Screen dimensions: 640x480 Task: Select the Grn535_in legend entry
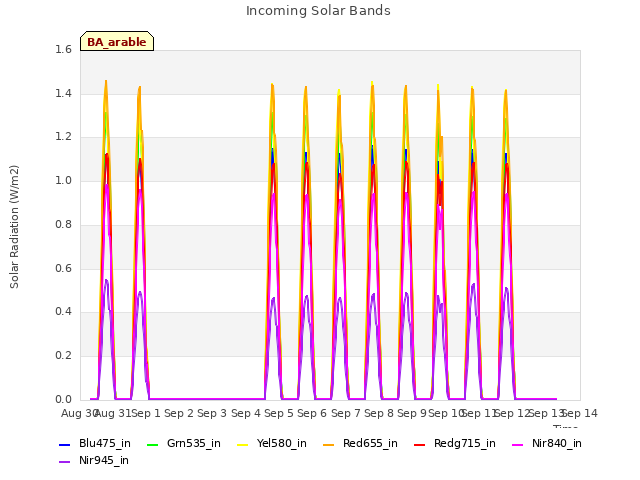tap(184, 444)
